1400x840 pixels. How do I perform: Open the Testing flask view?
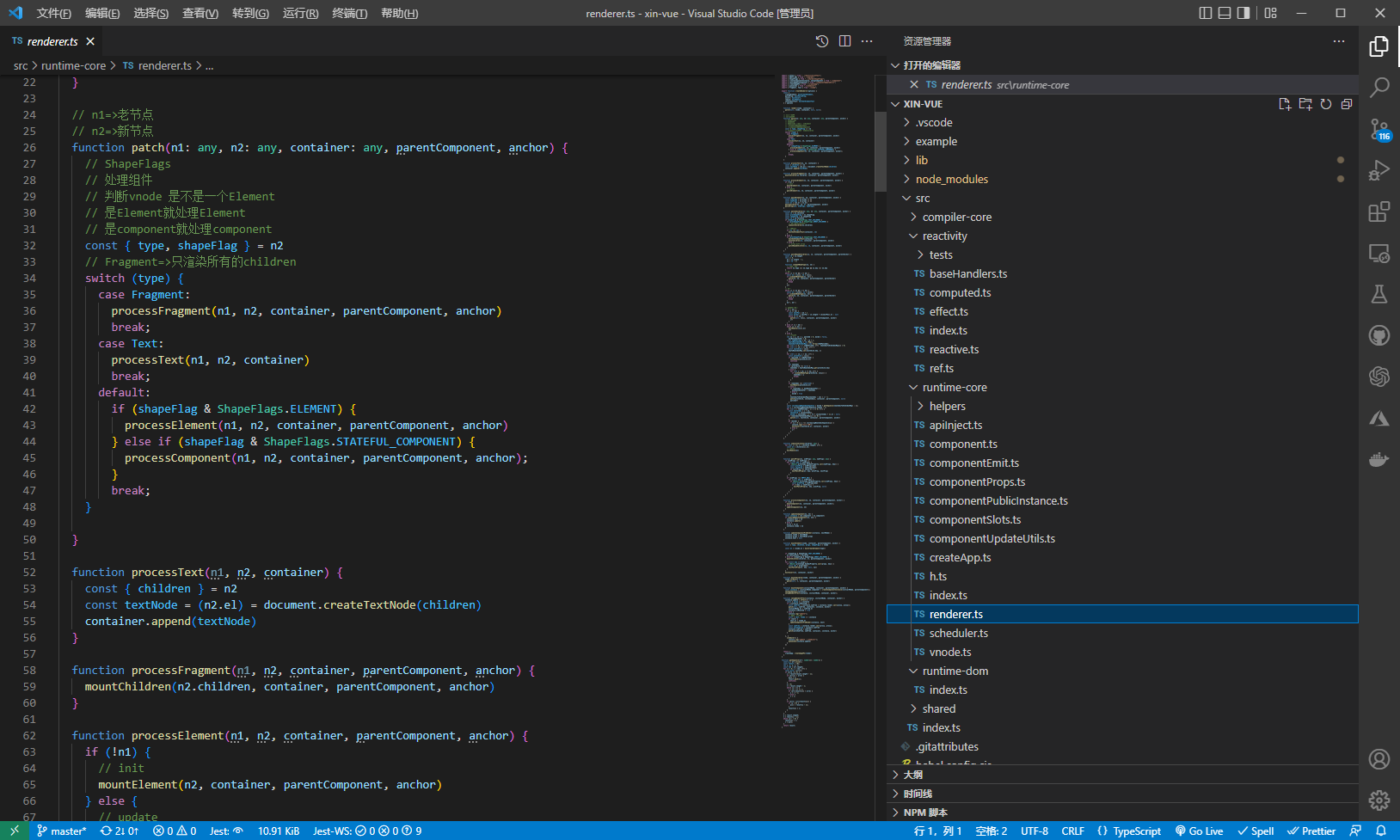1379,294
